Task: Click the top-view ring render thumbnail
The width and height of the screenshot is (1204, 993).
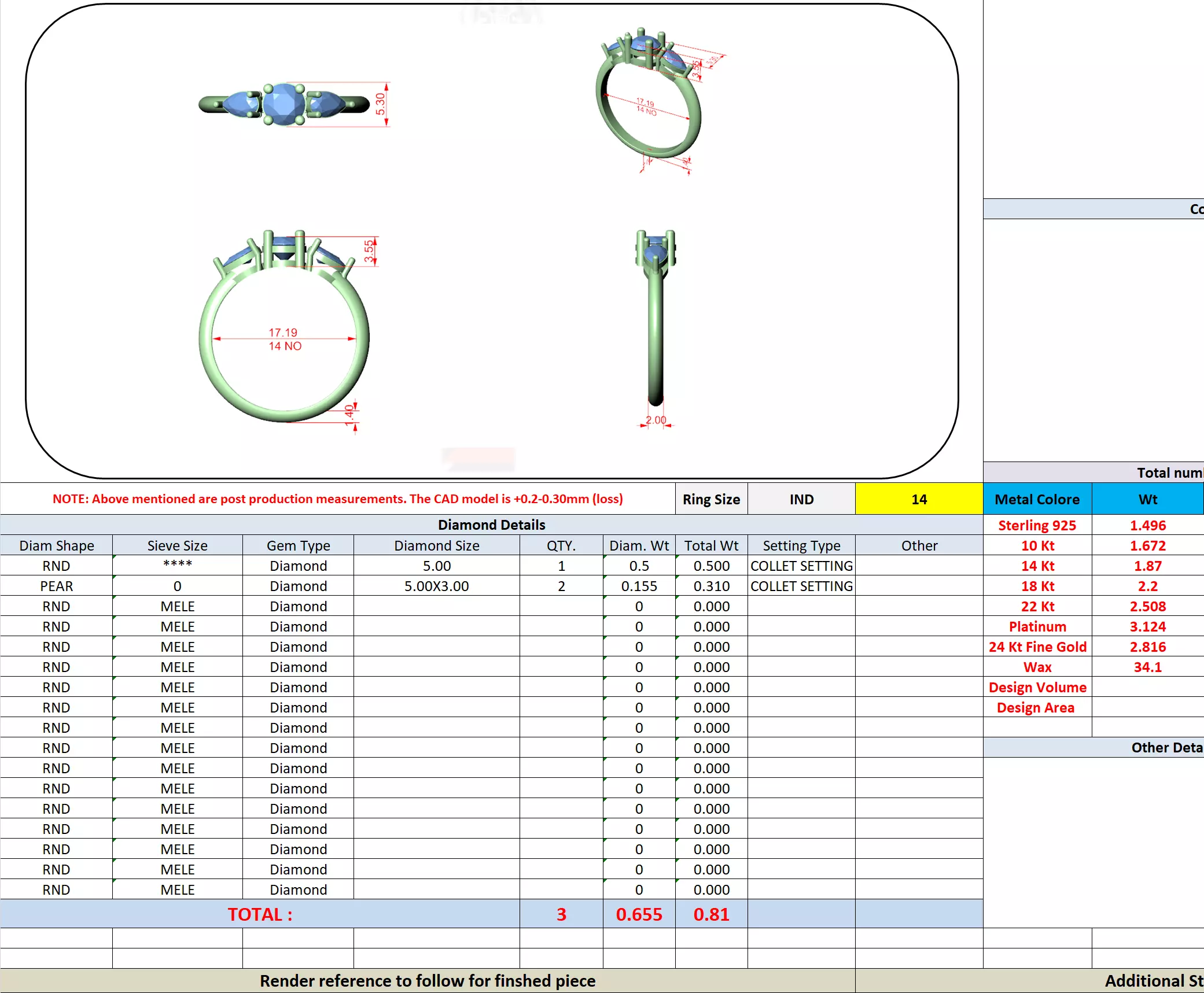Action: pos(283,105)
